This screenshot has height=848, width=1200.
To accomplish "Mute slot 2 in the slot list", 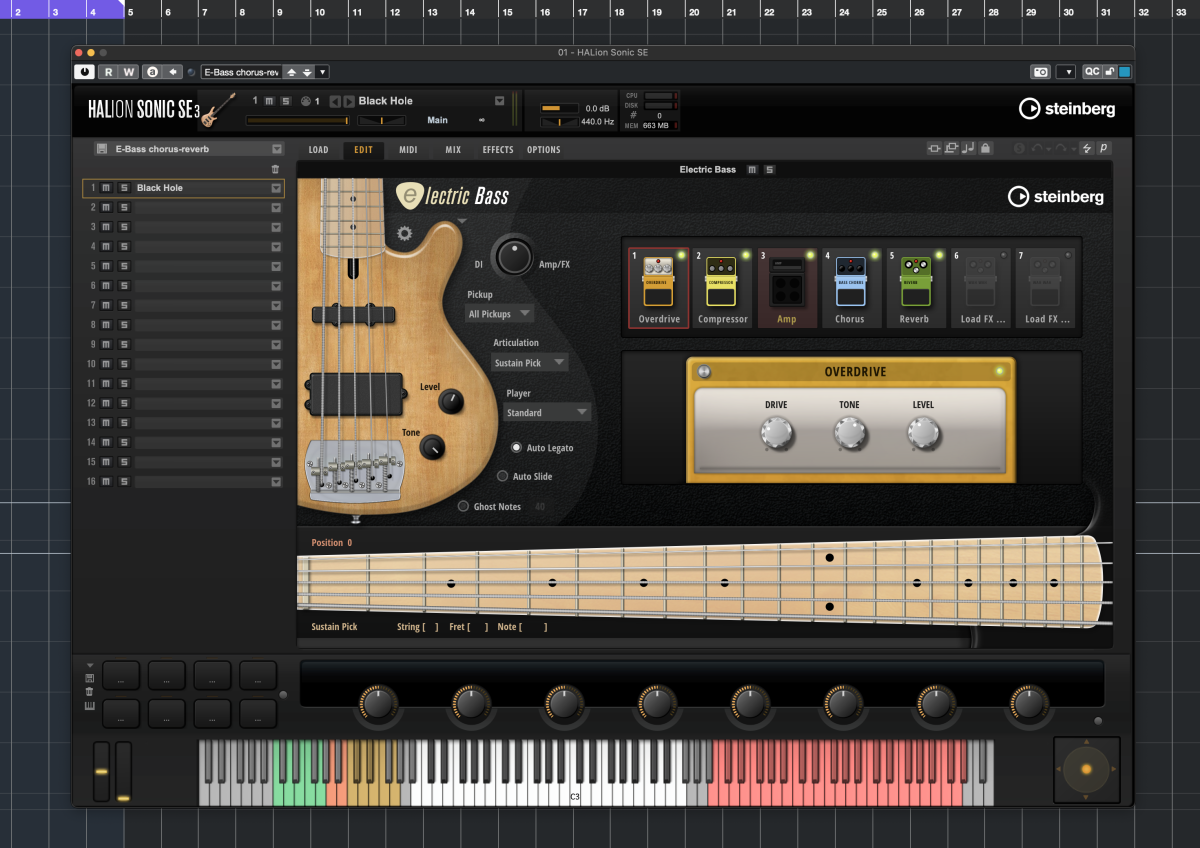I will point(107,208).
